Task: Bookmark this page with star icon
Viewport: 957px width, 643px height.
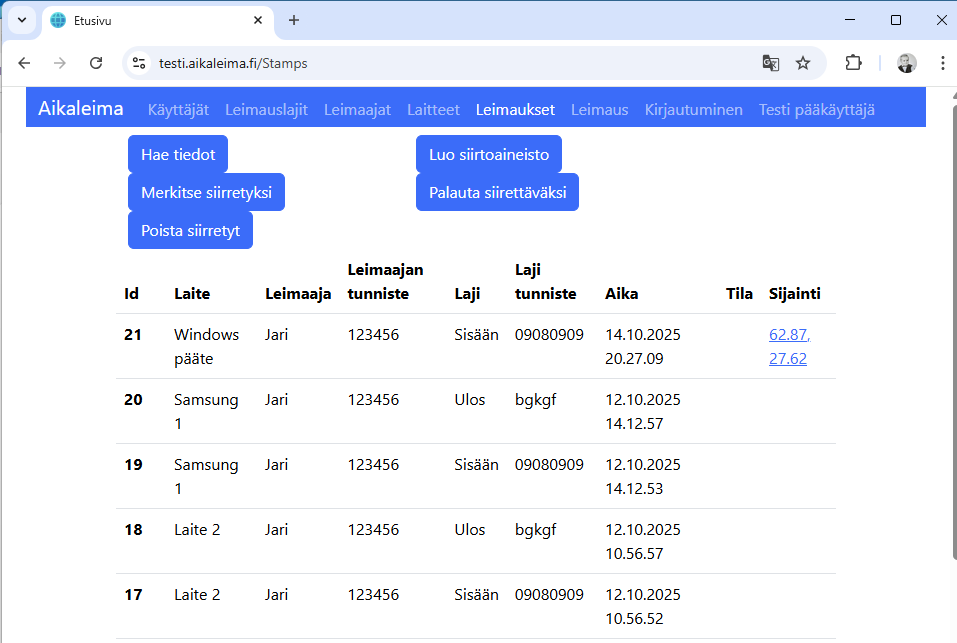Action: click(803, 63)
